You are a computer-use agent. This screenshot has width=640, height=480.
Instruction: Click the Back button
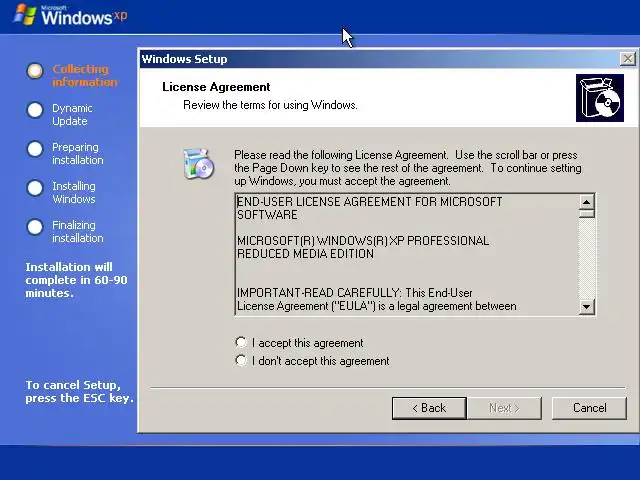coord(429,408)
